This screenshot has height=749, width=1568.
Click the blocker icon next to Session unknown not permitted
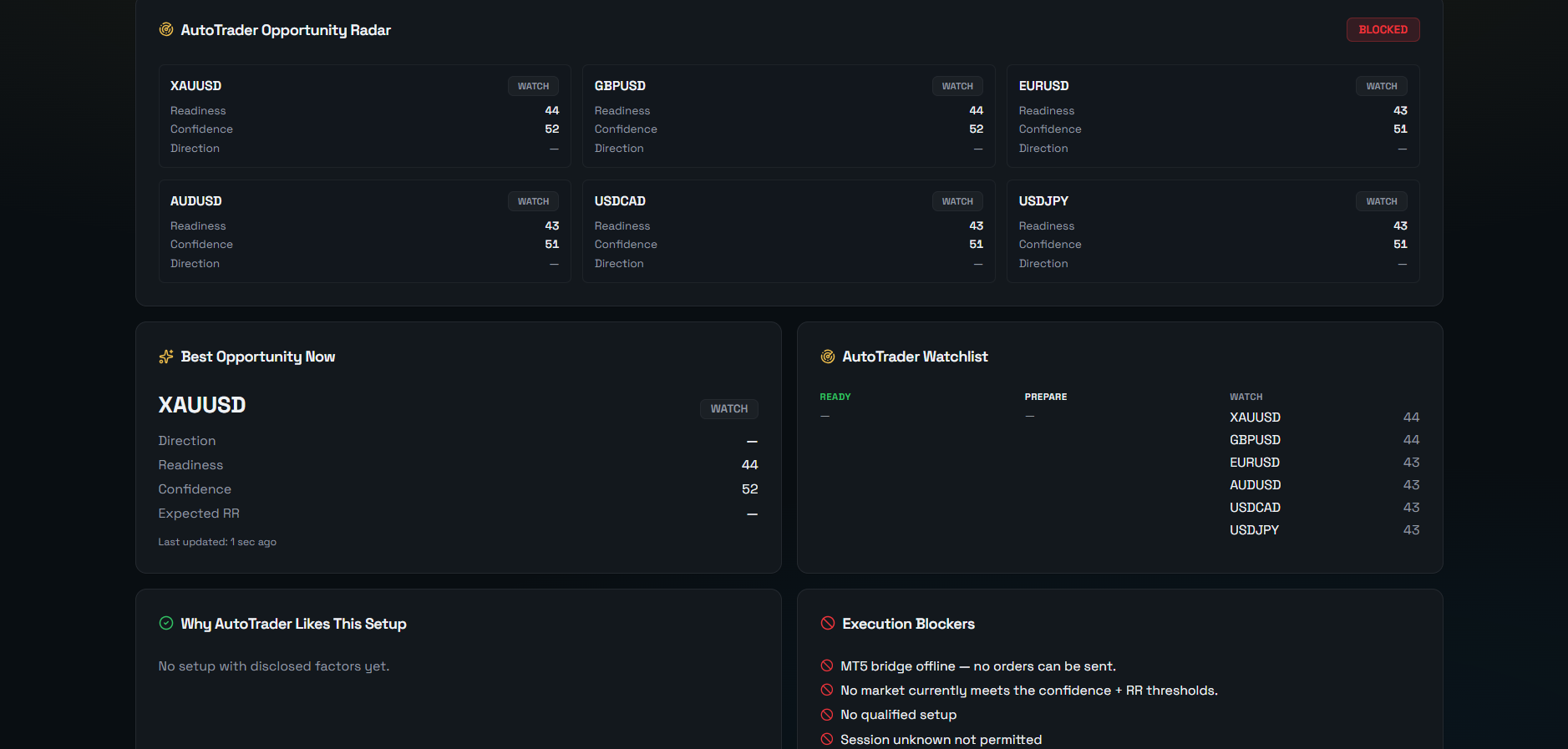point(827,739)
